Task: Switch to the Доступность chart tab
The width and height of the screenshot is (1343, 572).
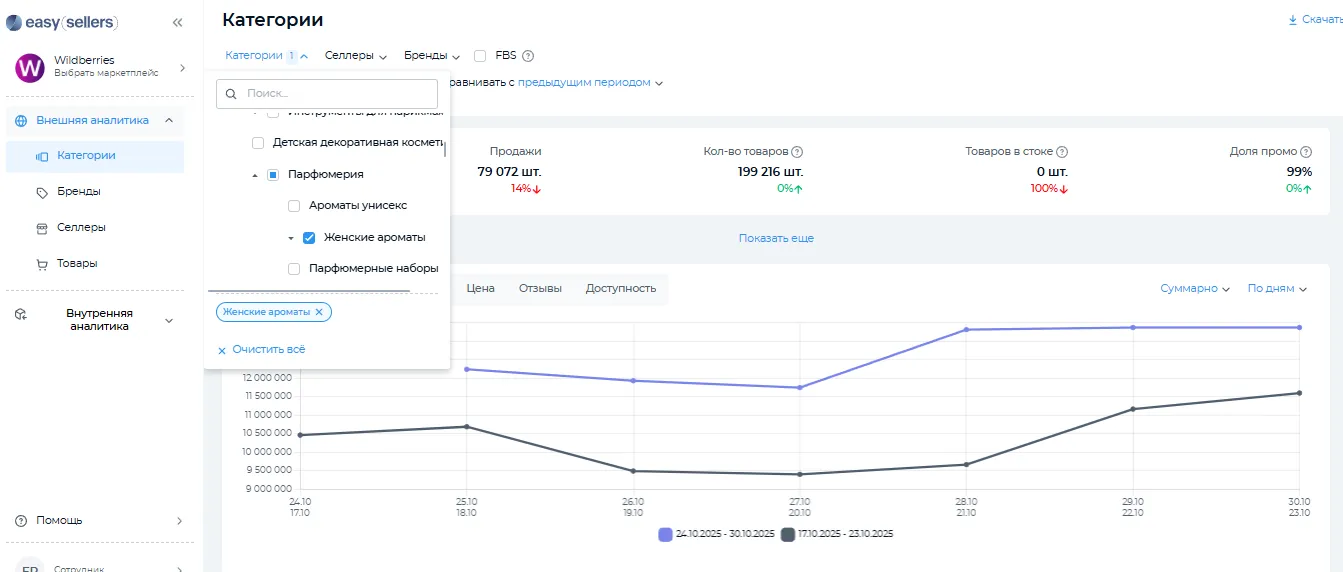Action: [621, 289]
